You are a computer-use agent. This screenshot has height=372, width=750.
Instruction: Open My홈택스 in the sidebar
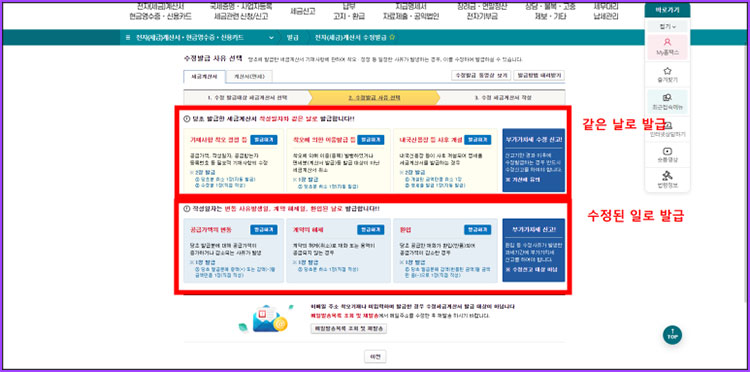tap(667, 47)
